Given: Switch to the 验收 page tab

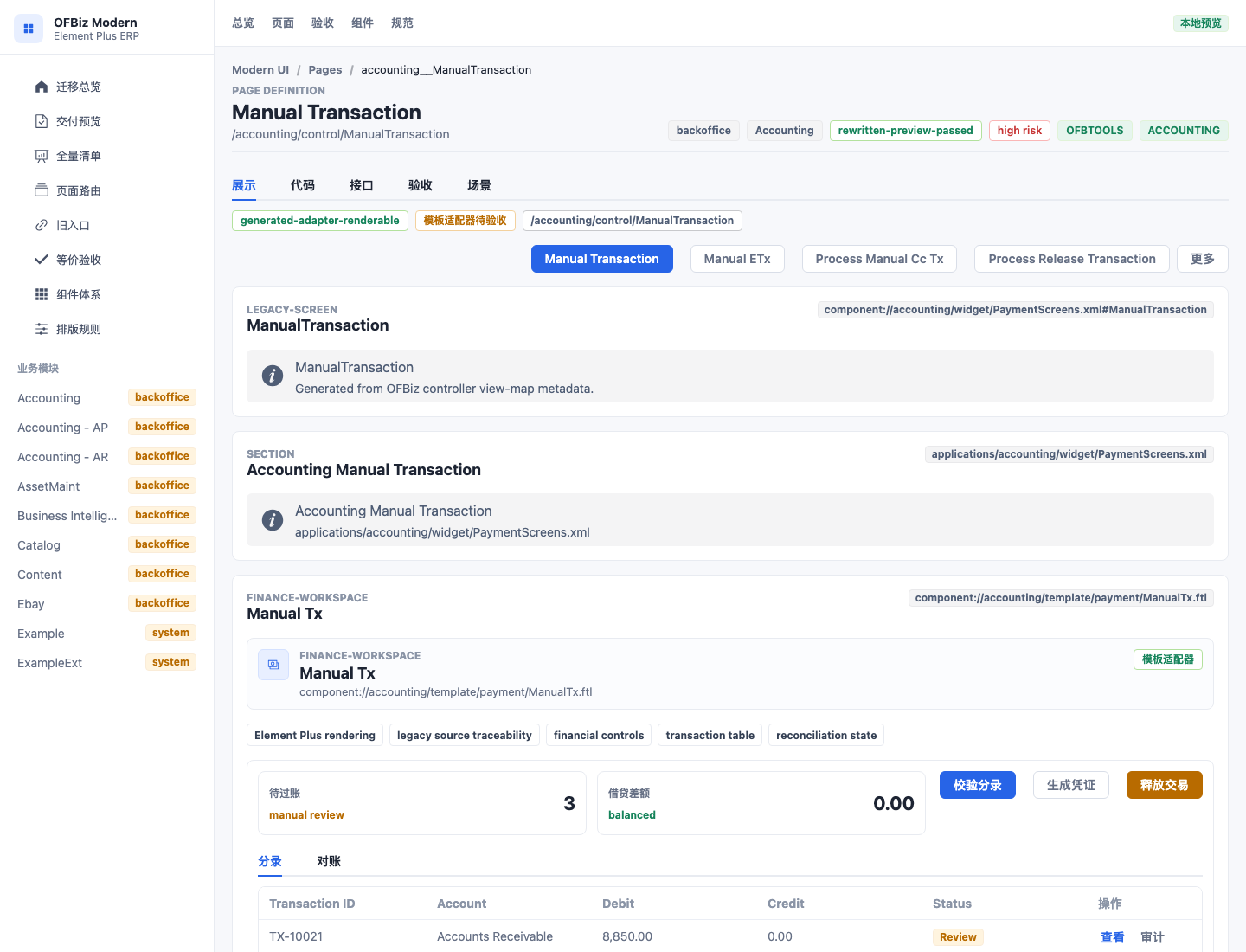Looking at the screenshot, I should 421,185.
